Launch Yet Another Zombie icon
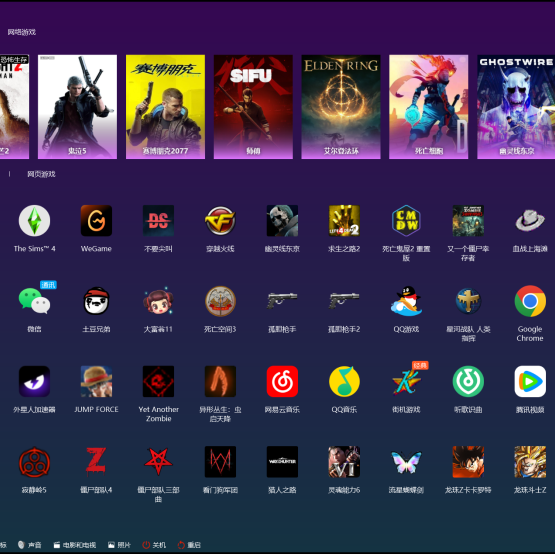 coord(158,381)
